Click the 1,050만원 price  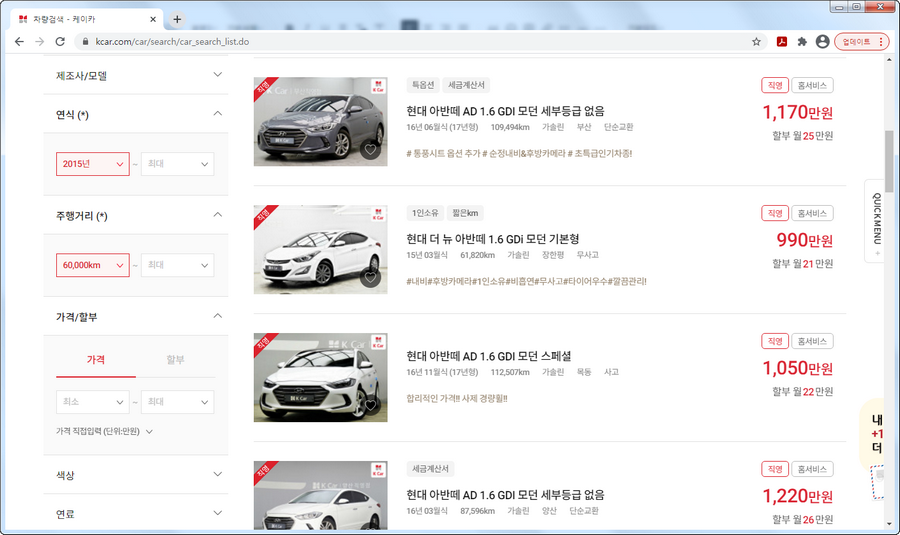(x=797, y=368)
